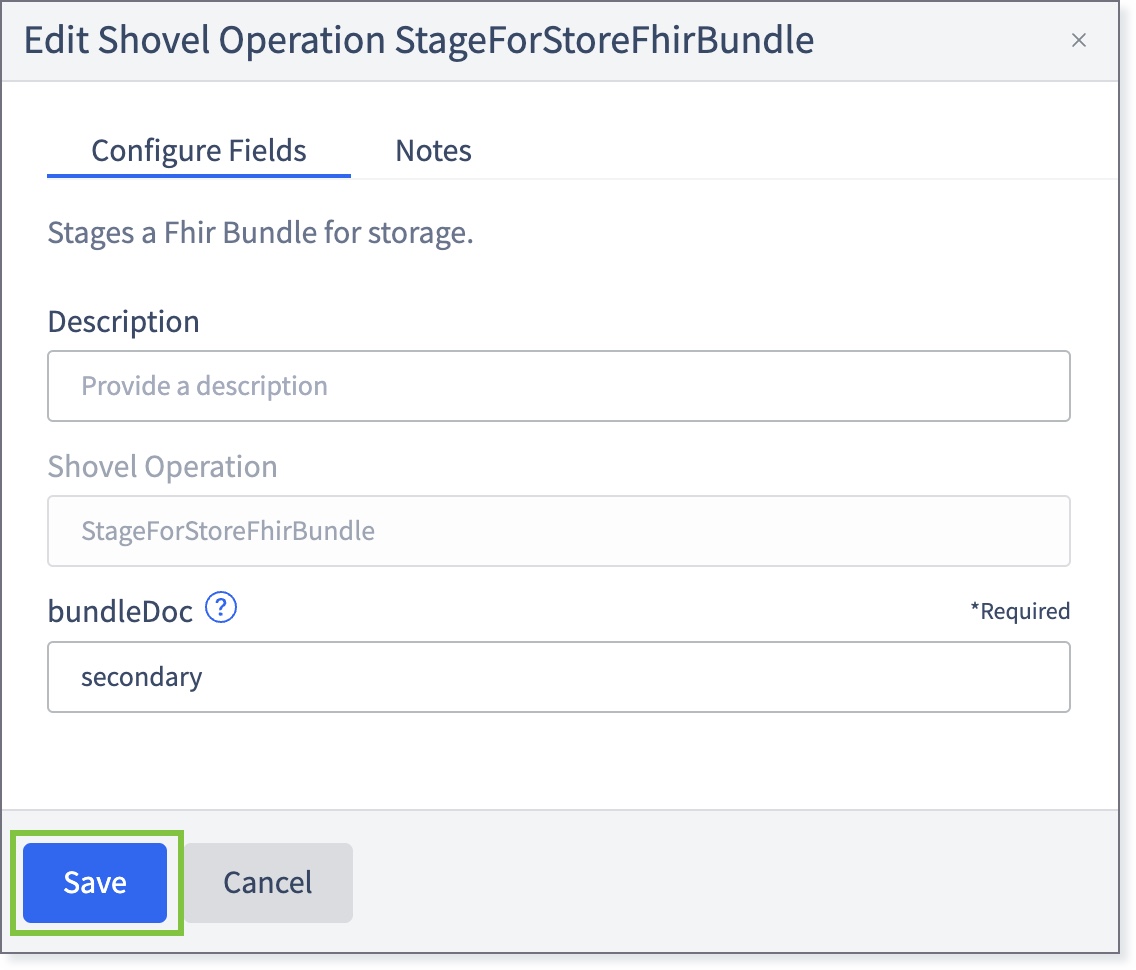Viewport: 1136px width, 970px height.
Task: Click the Shovel Operation field label
Action: [162, 467]
